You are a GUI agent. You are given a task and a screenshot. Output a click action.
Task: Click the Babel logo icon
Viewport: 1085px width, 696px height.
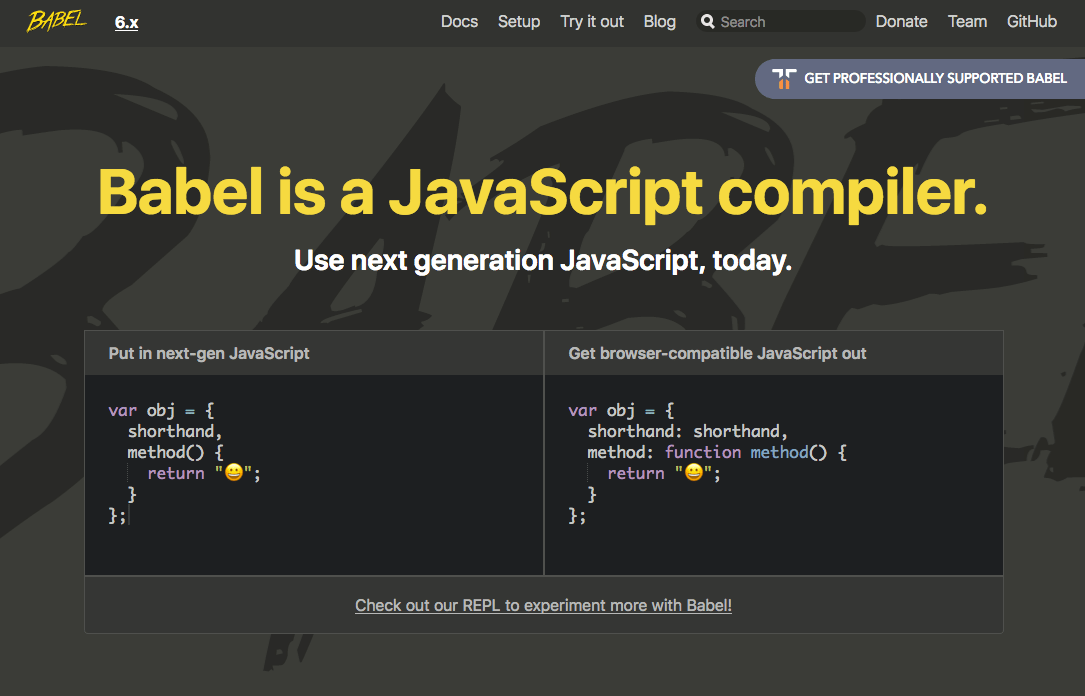pyautogui.click(x=56, y=21)
